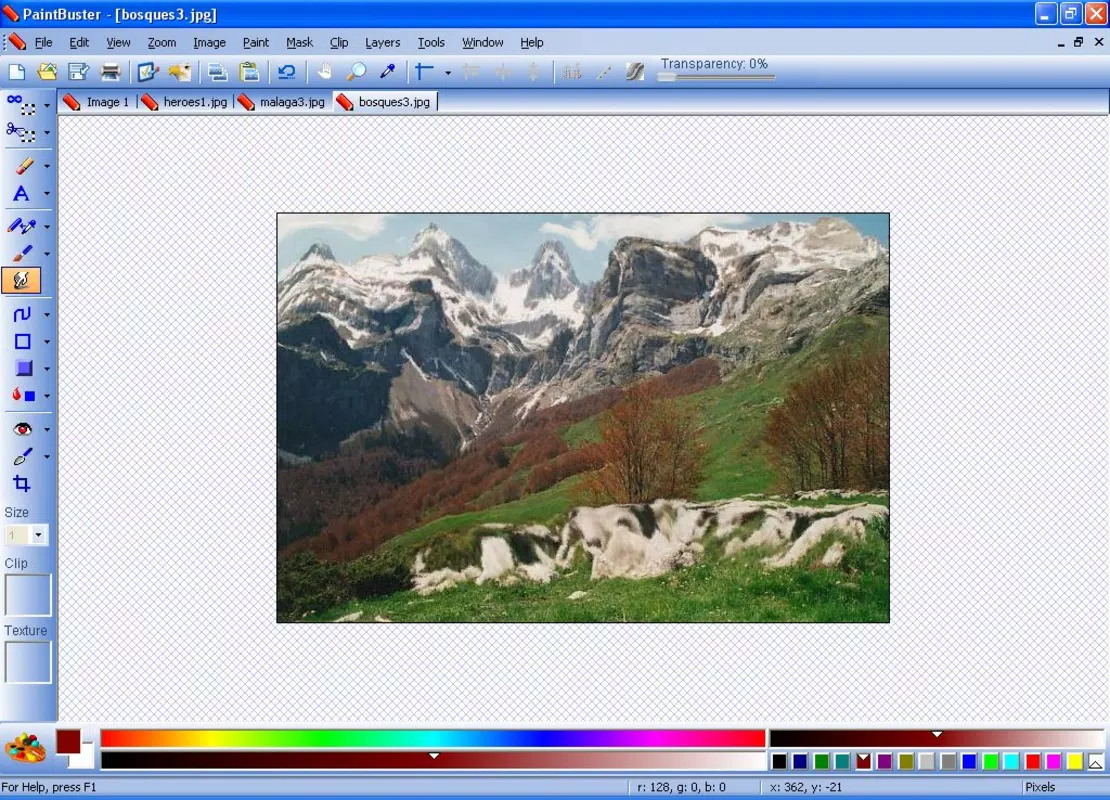Select the curve line tool
Image resolution: width=1110 pixels, height=800 pixels.
21,314
